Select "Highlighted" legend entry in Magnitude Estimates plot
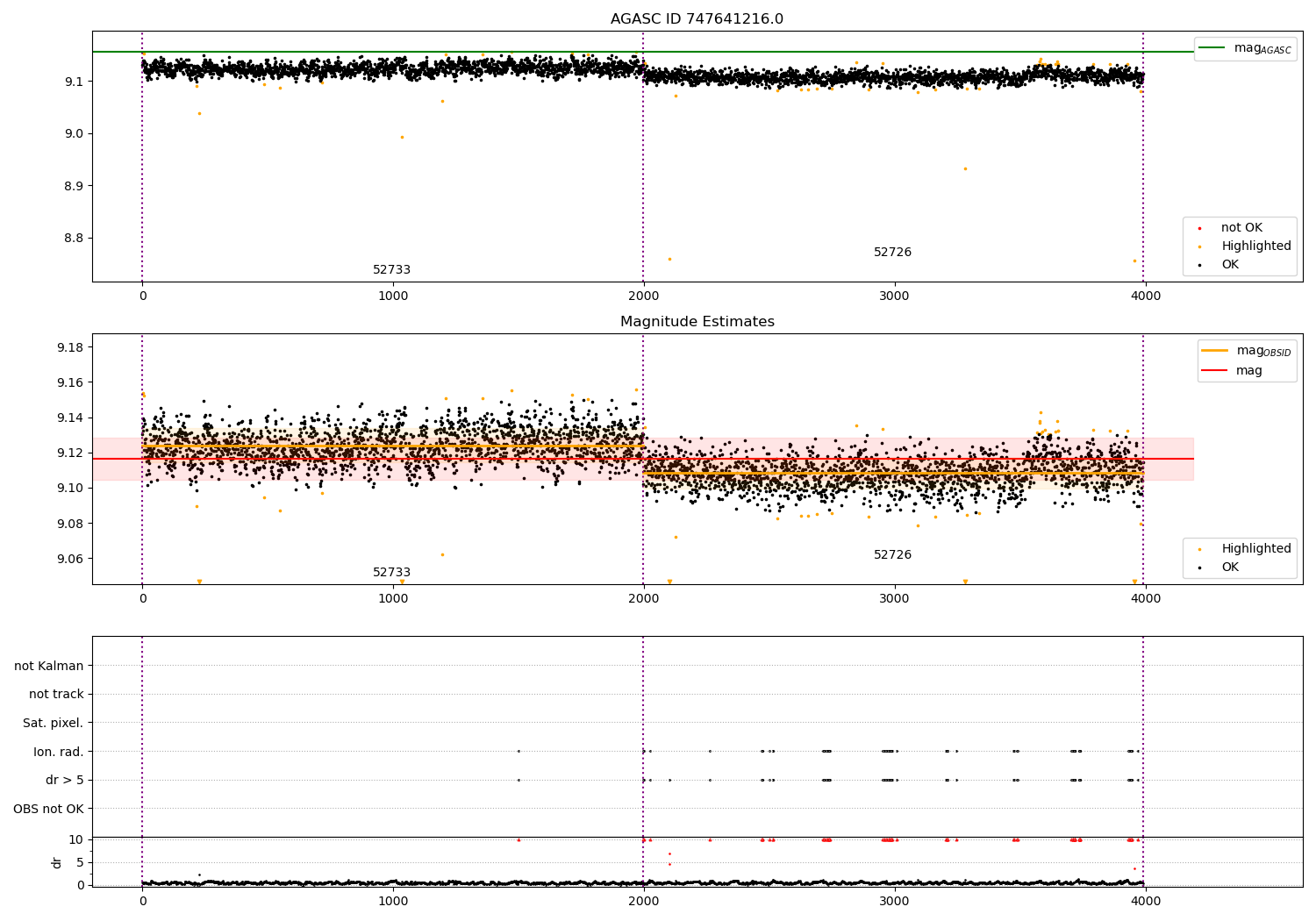1316x921 pixels. (x=1256, y=549)
